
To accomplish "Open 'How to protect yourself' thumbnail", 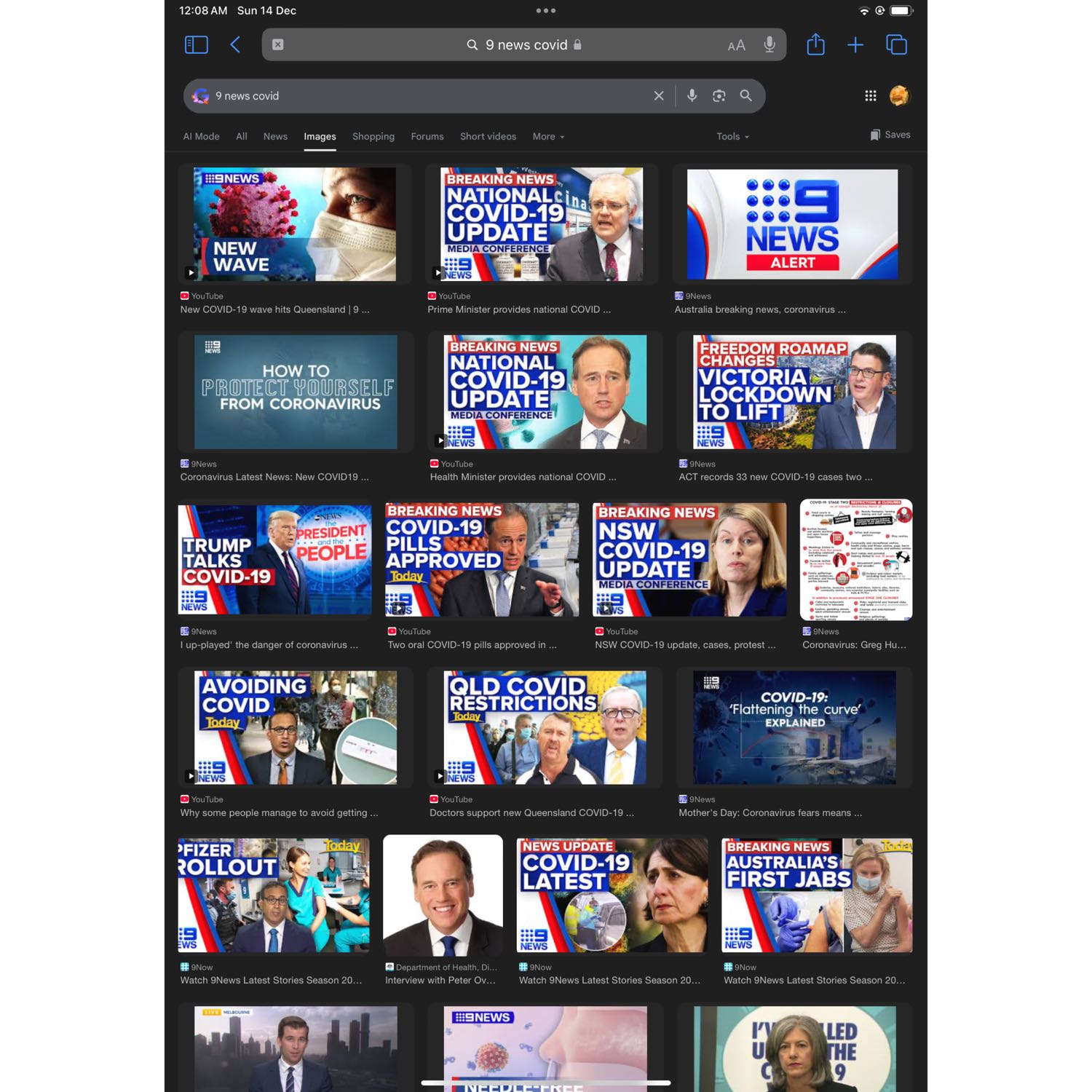I will coord(296,392).
